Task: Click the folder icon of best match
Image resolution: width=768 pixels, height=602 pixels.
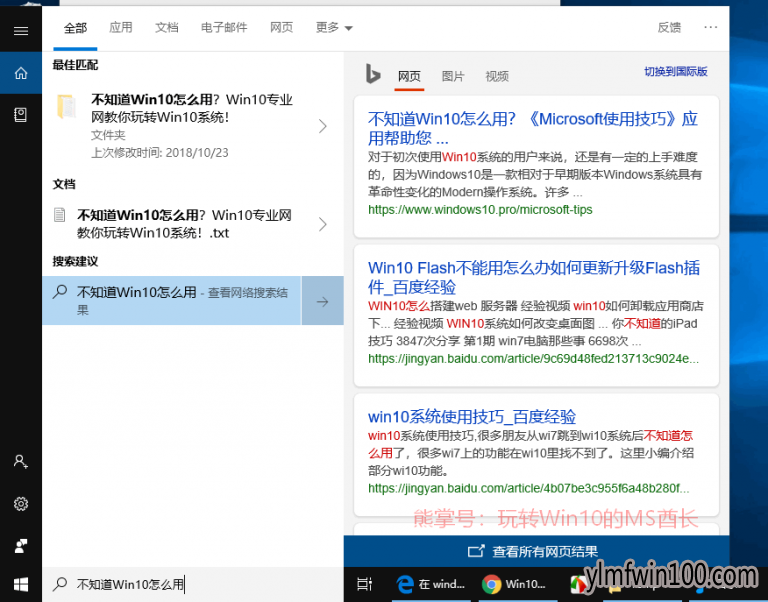Action: (x=67, y=106)
